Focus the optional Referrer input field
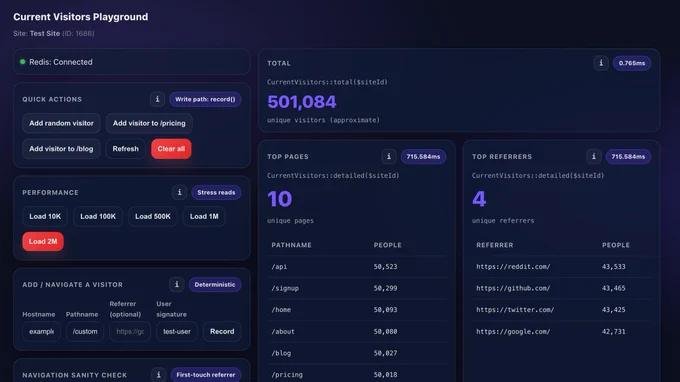 [130, 331]
